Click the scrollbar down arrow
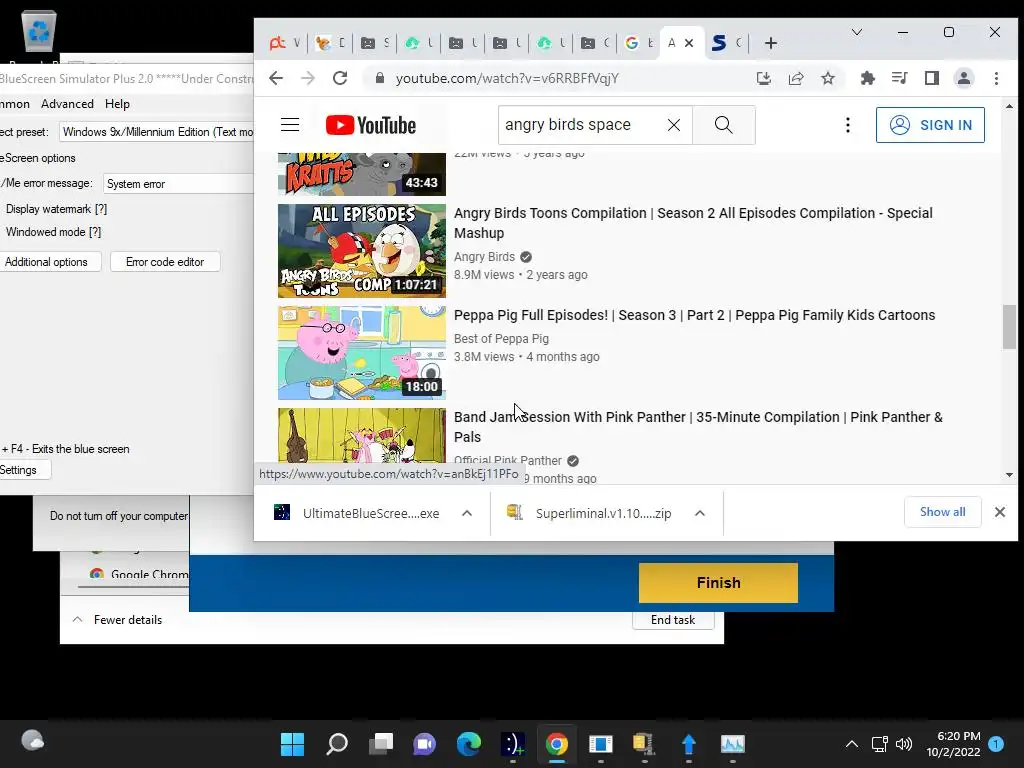The width and height of the screenshot is (1024, 768). [1009, 475]
